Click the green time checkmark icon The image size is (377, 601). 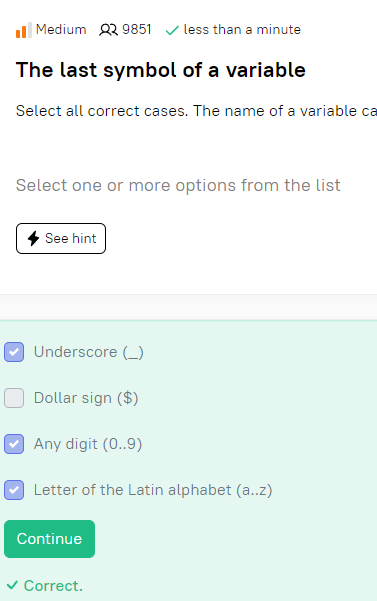[172, 30]
